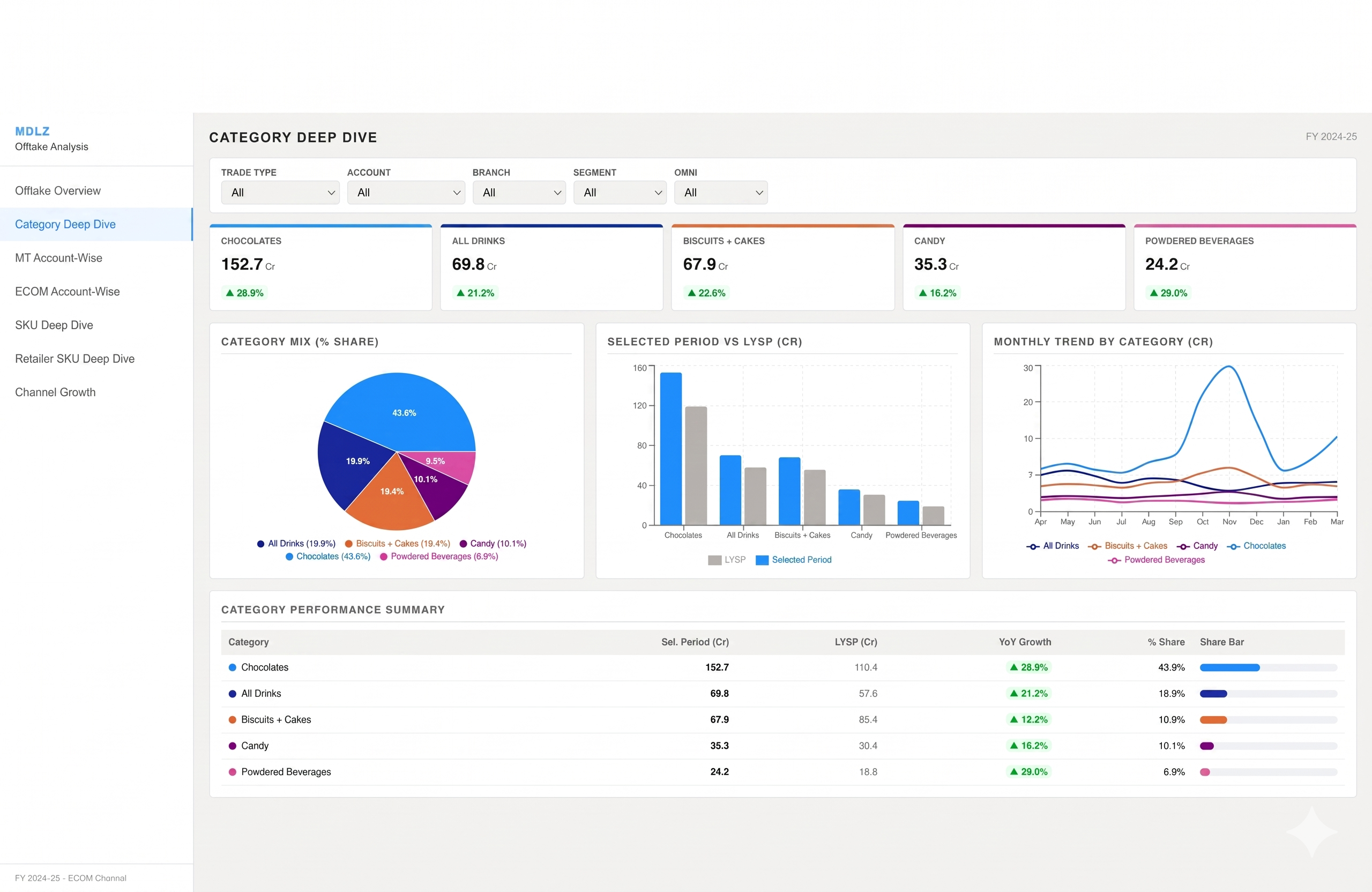This screenshot has height=892, width=1372.
Task: Go to Offtake Overview page
Action: pyautogui.click(x=96, y=191)
